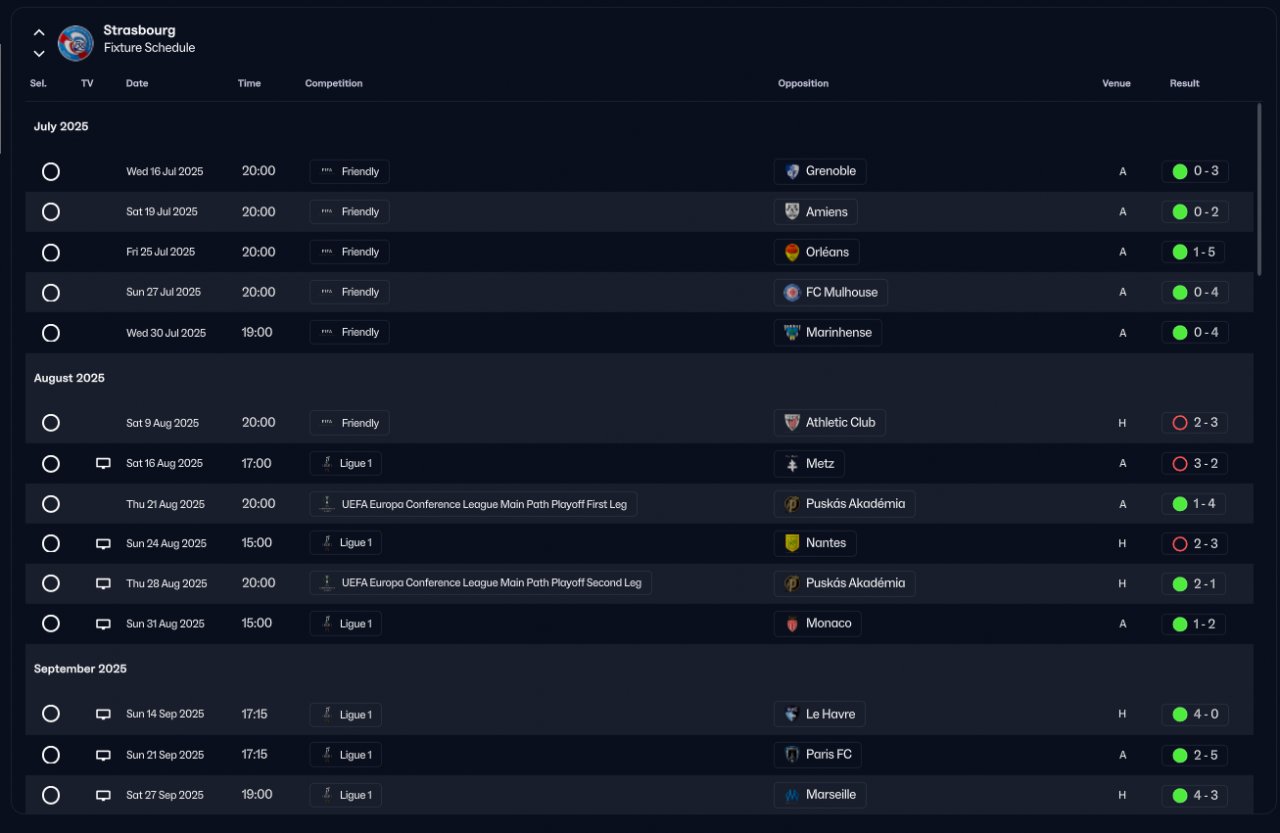
Task: Sort fixtures by the Date column header
Action: [x=137, y=84]
